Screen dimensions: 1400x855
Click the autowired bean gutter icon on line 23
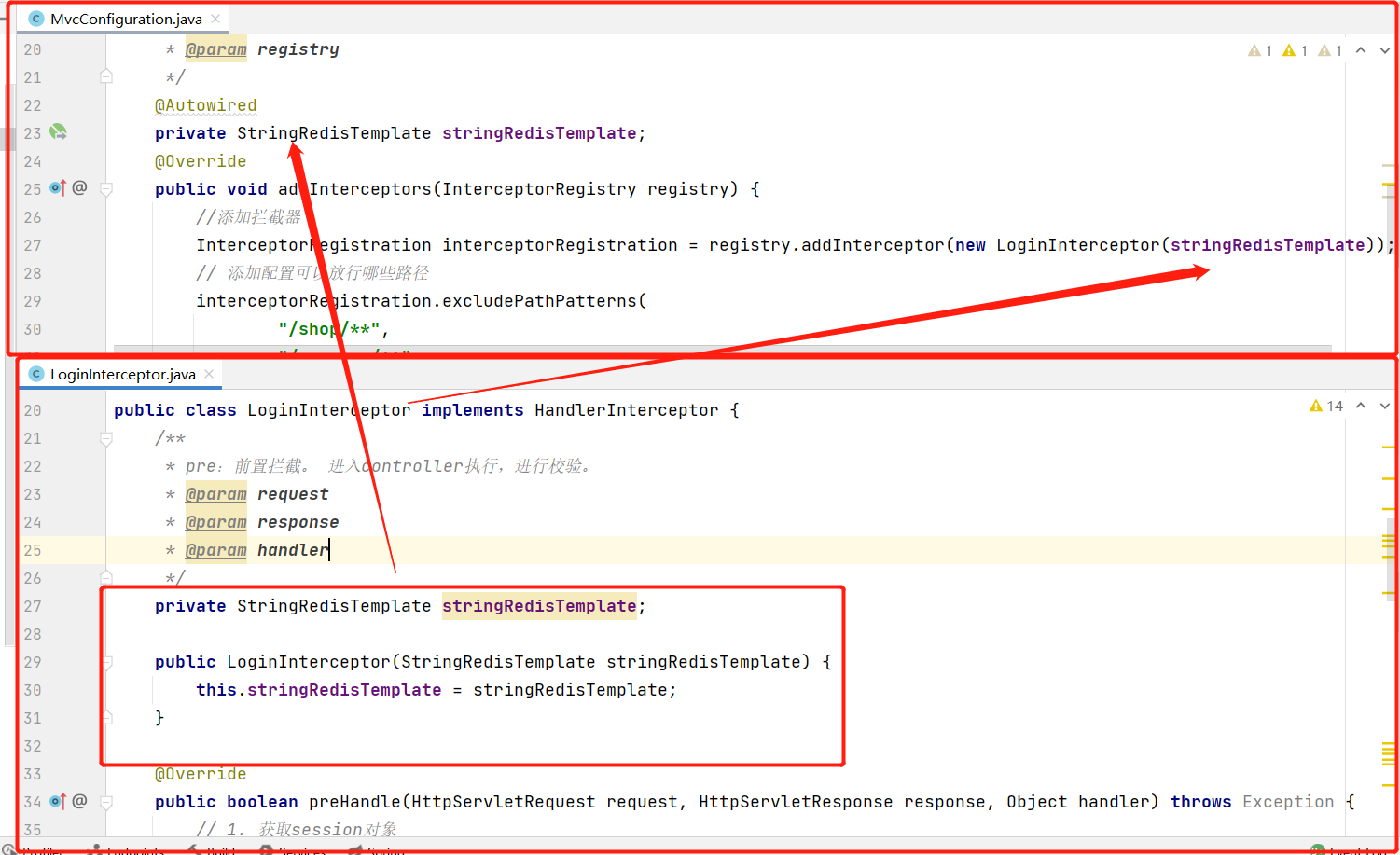coord(59,132)
